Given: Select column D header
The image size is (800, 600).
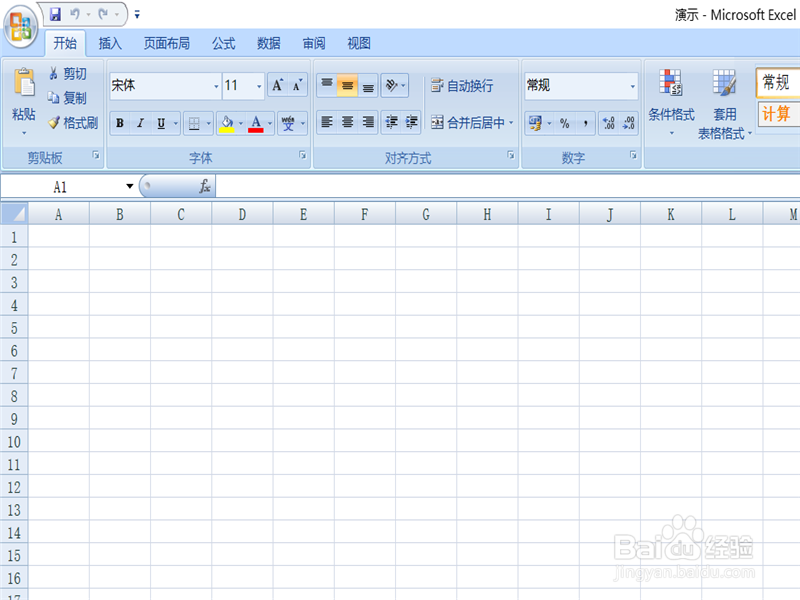Looking at the screenshot, I should pos(242,214).
